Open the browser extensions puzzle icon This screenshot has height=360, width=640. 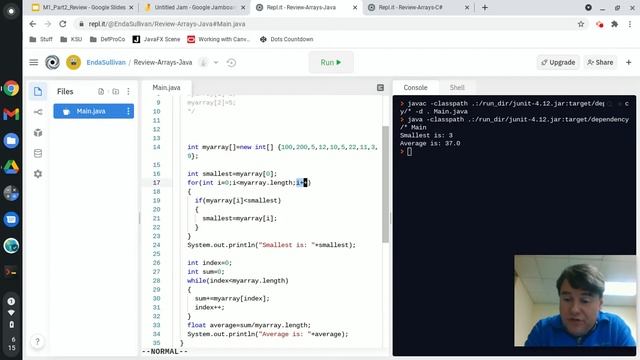[x=614, y=24]
